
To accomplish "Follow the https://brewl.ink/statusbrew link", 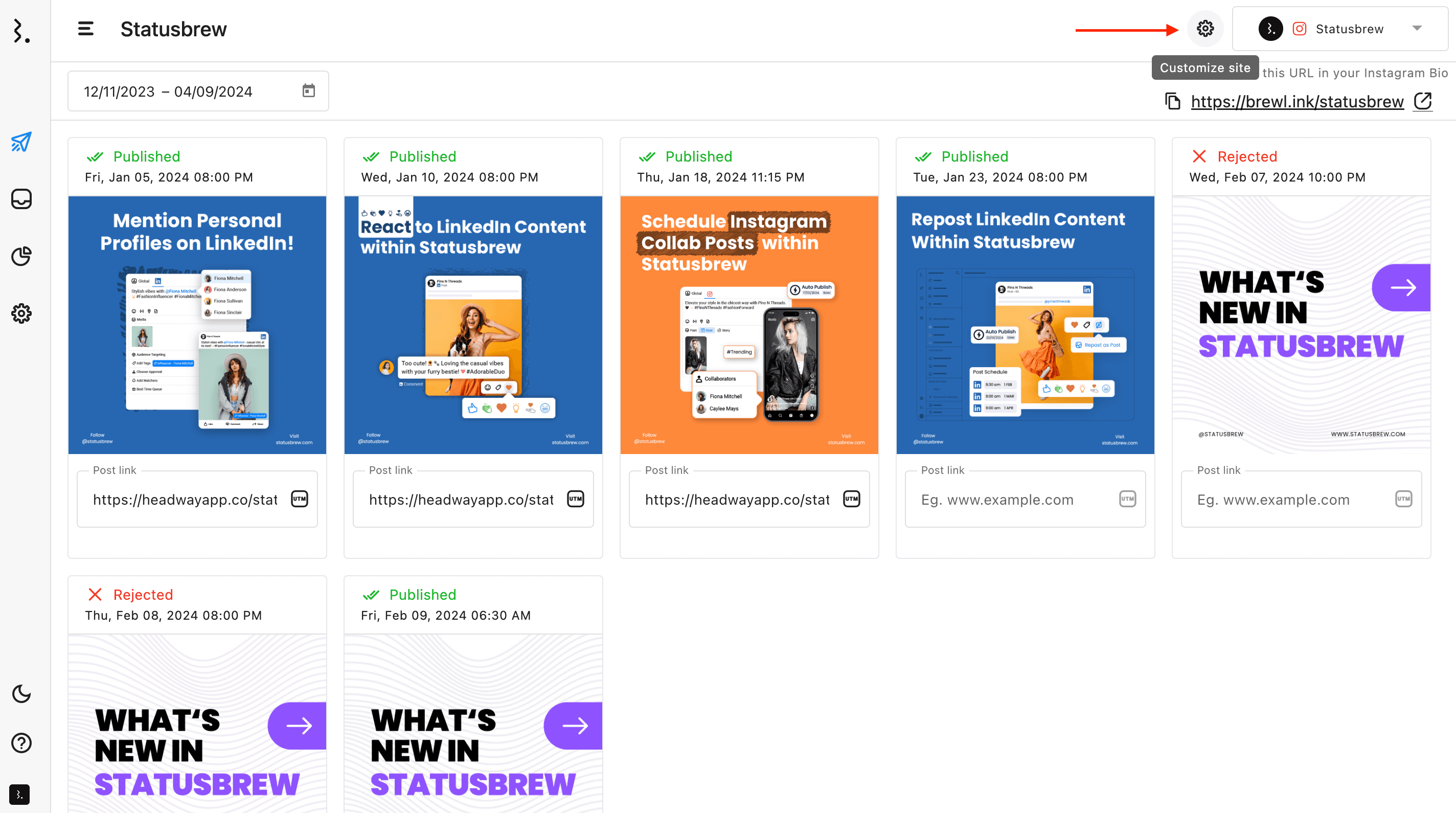I will click(x=1298, y=102).
